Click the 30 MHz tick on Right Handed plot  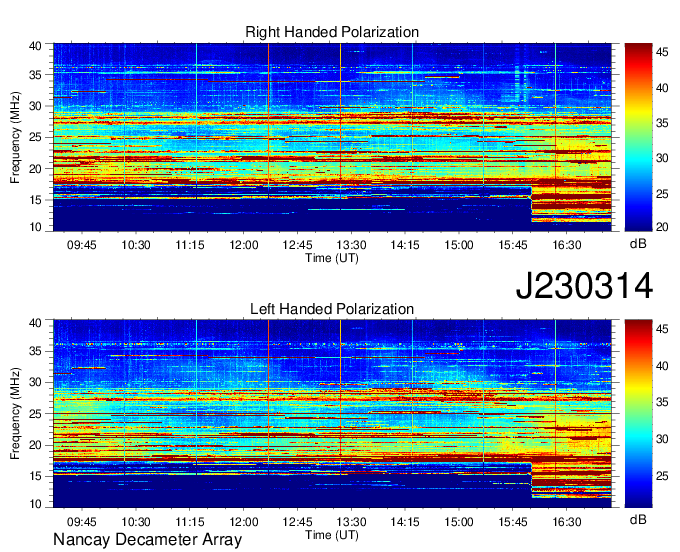coord(35,106)
